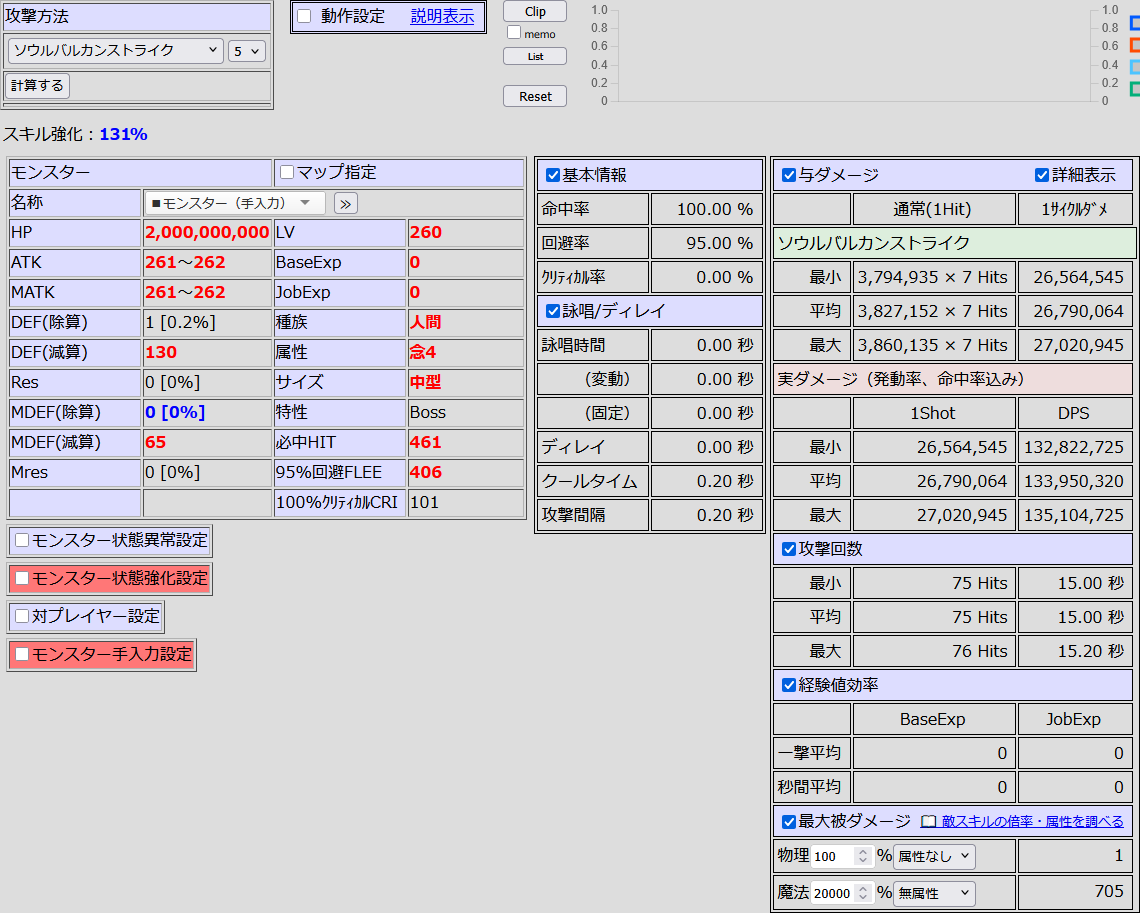Click the book icon beside enemy skill link

(x=928, y=821)
